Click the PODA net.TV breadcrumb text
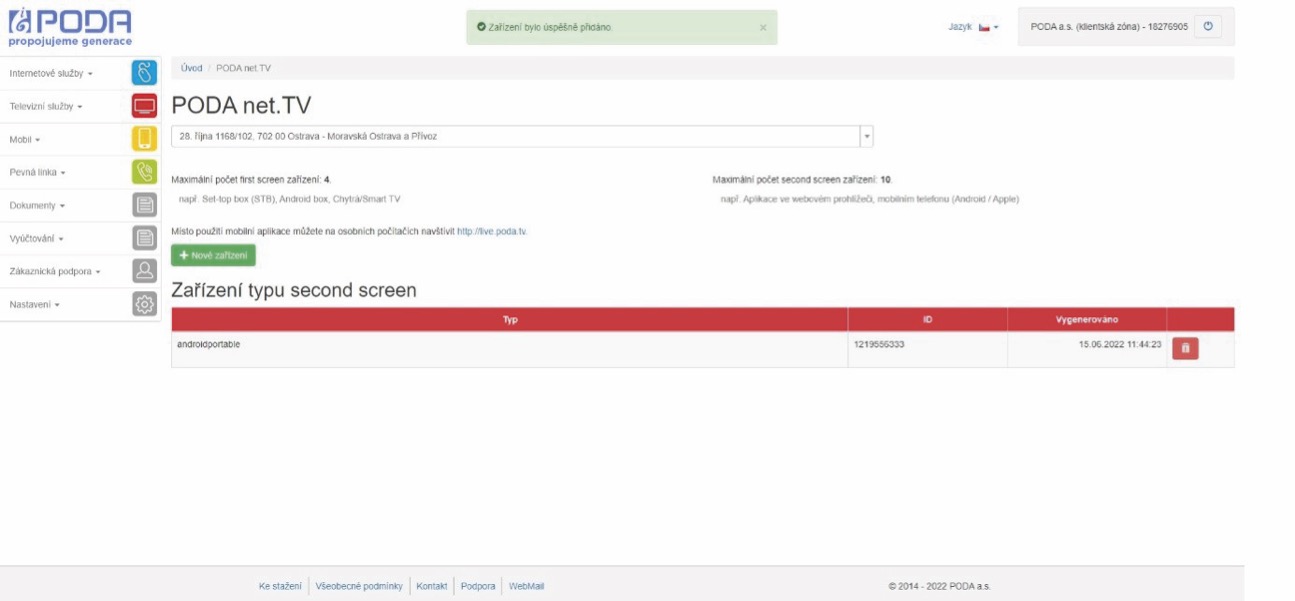1295x601 pixels. [243, 68]
